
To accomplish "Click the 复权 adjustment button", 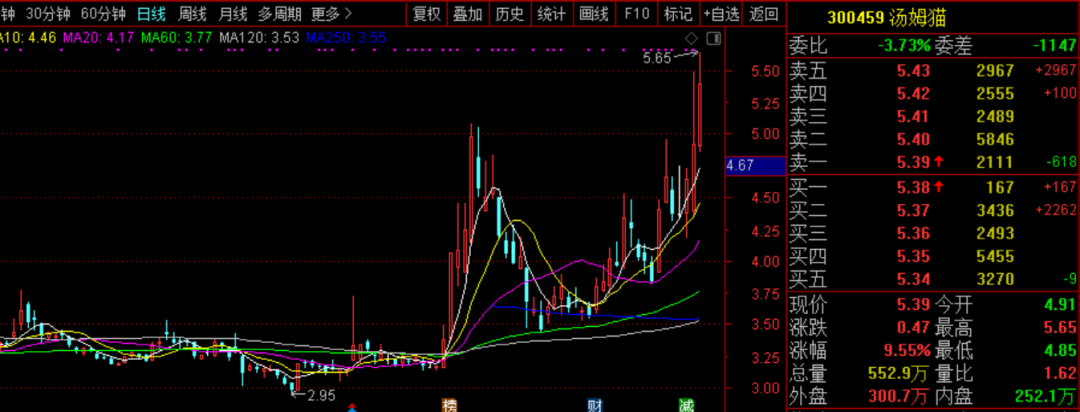I will tap(426, 13).
